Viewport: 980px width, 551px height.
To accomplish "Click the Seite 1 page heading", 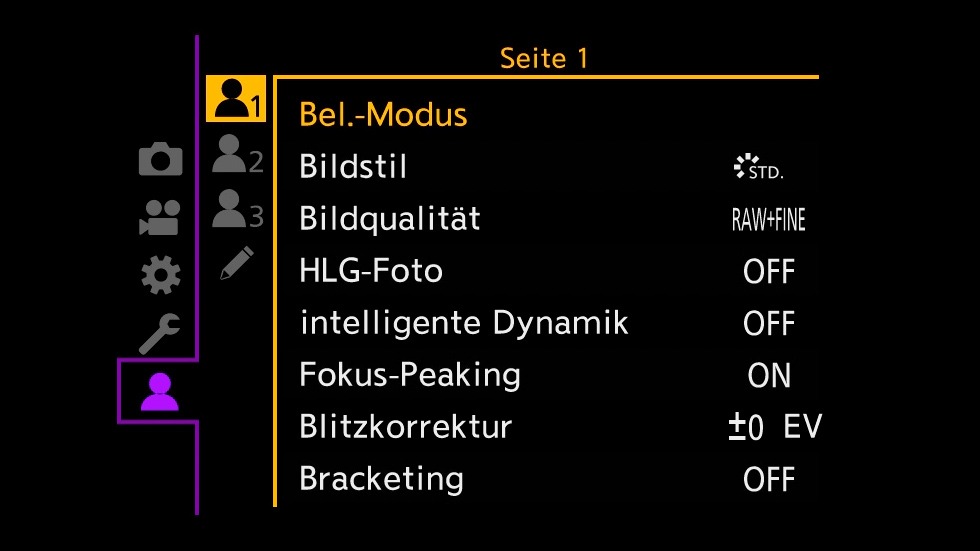I will [x=544, y=59].
